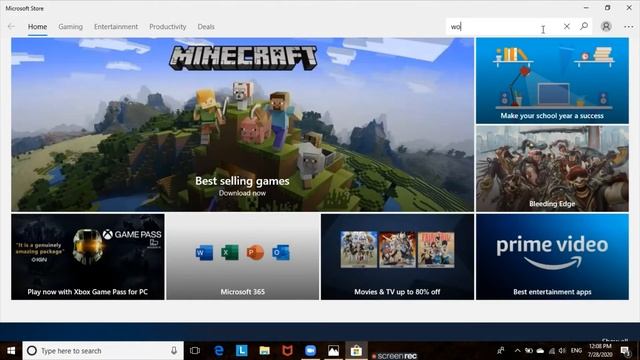Open the Home tab
The height and width of the screenshot is (360, 640).
pyautogui.click(x=37, y=27)
